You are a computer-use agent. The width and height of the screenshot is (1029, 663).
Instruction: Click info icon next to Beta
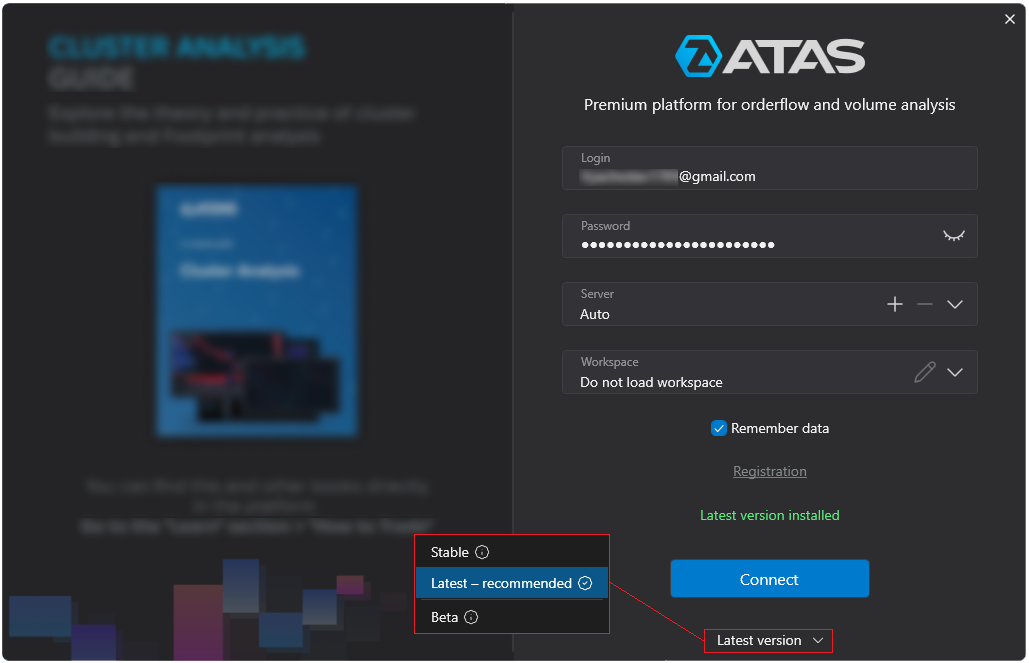(471, 617)
